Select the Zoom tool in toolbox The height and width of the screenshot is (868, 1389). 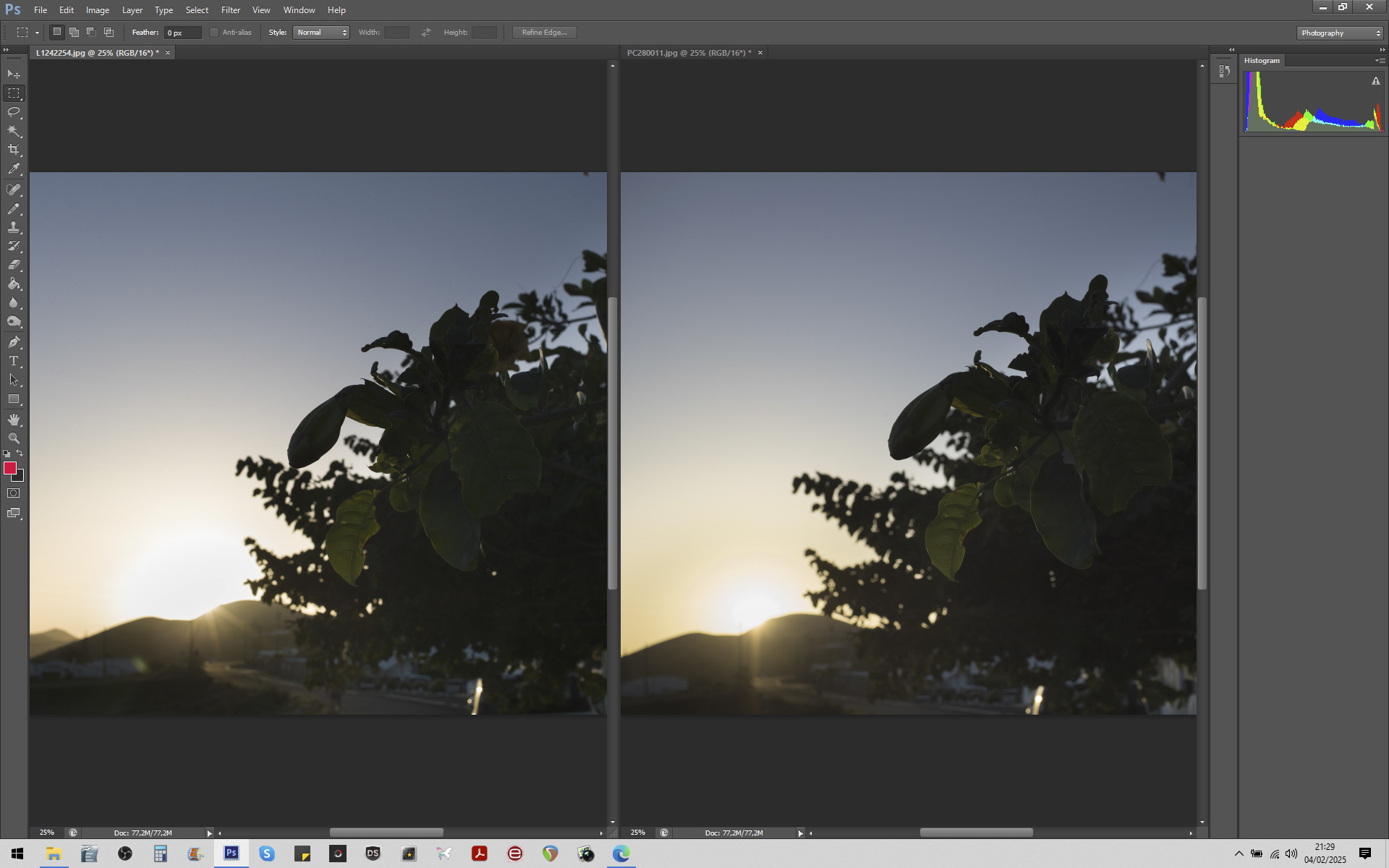14,438
